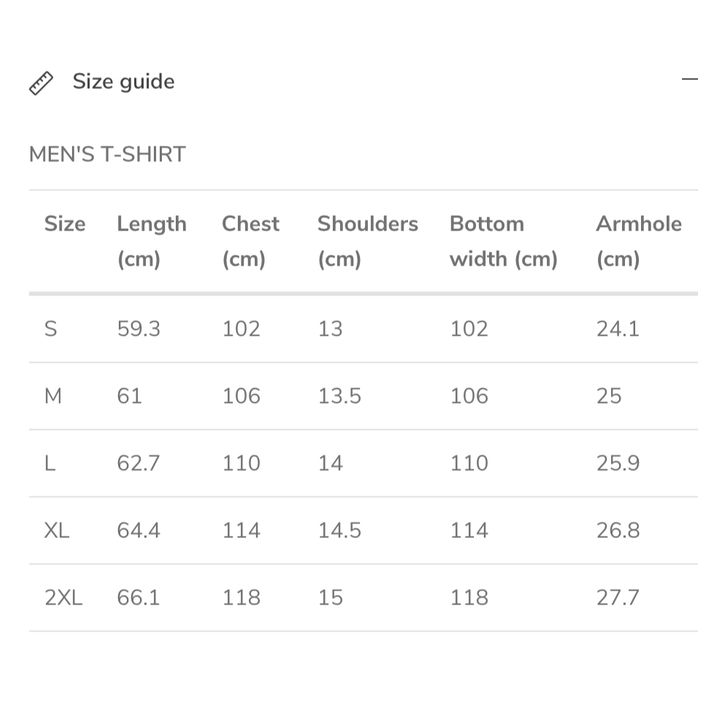Click the Size column header
The image size is (726, 726).
(x=65, y=224)
